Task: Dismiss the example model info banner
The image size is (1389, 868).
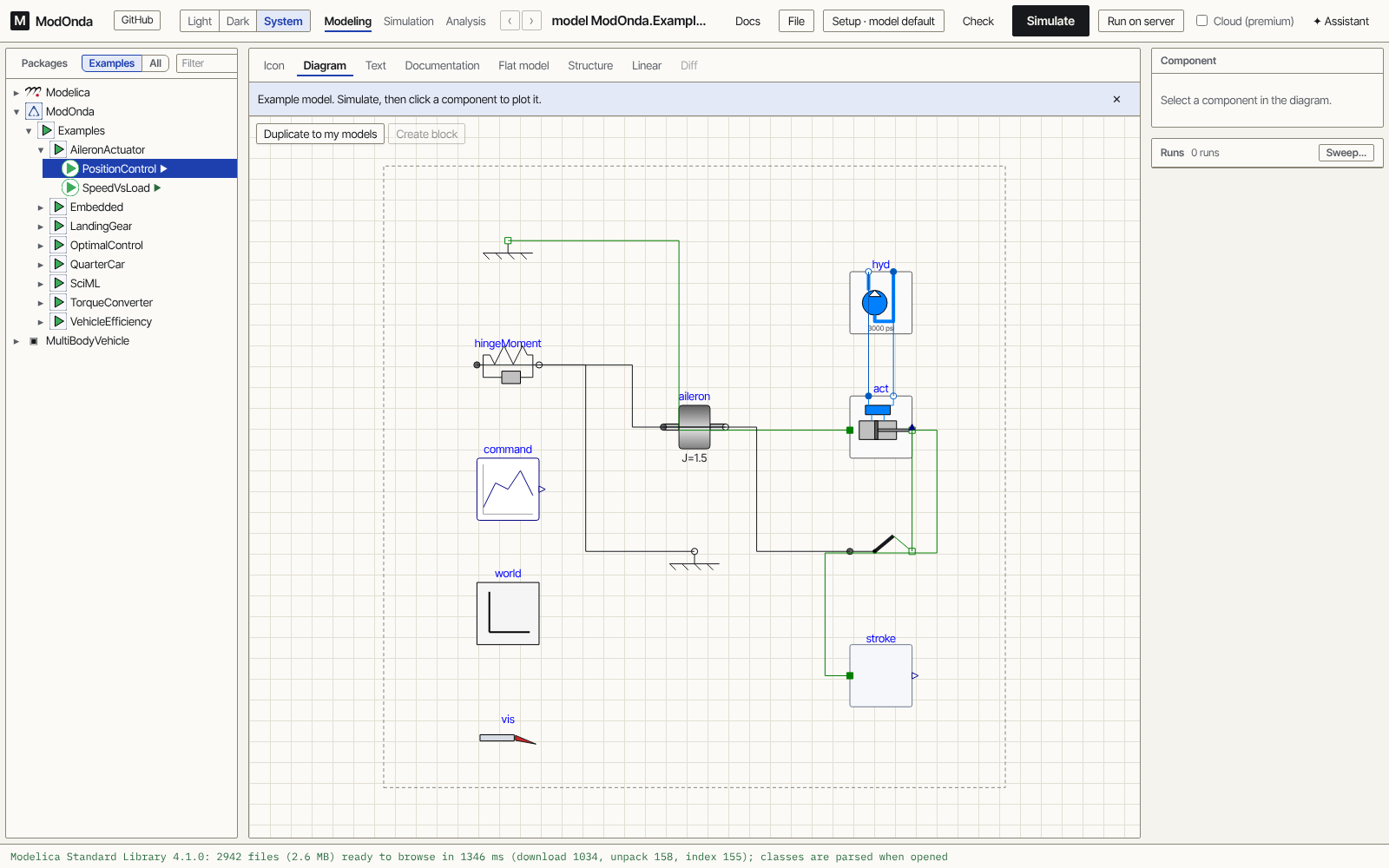Action: pyautogui.click(x=1116, y=100)
